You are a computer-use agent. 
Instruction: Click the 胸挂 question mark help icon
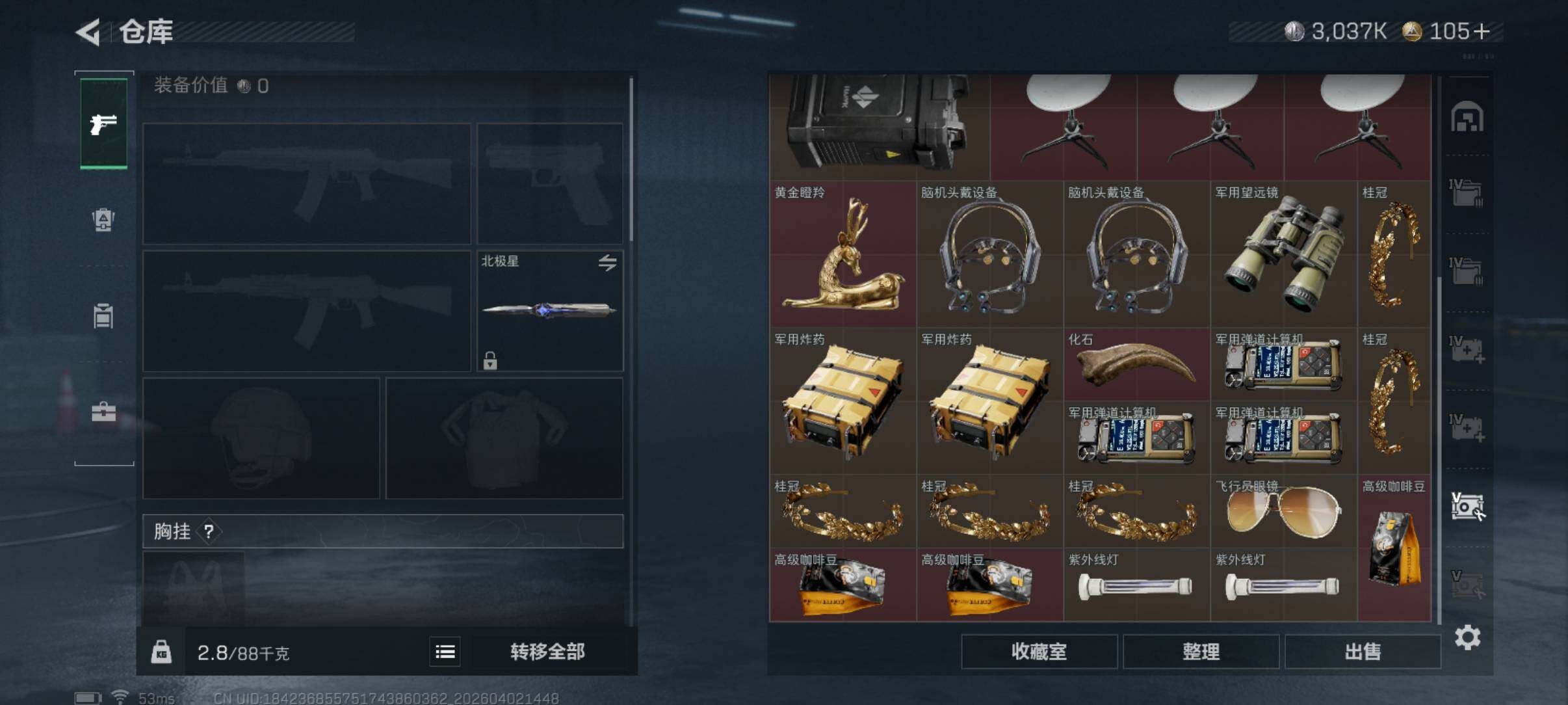[209, 532]
